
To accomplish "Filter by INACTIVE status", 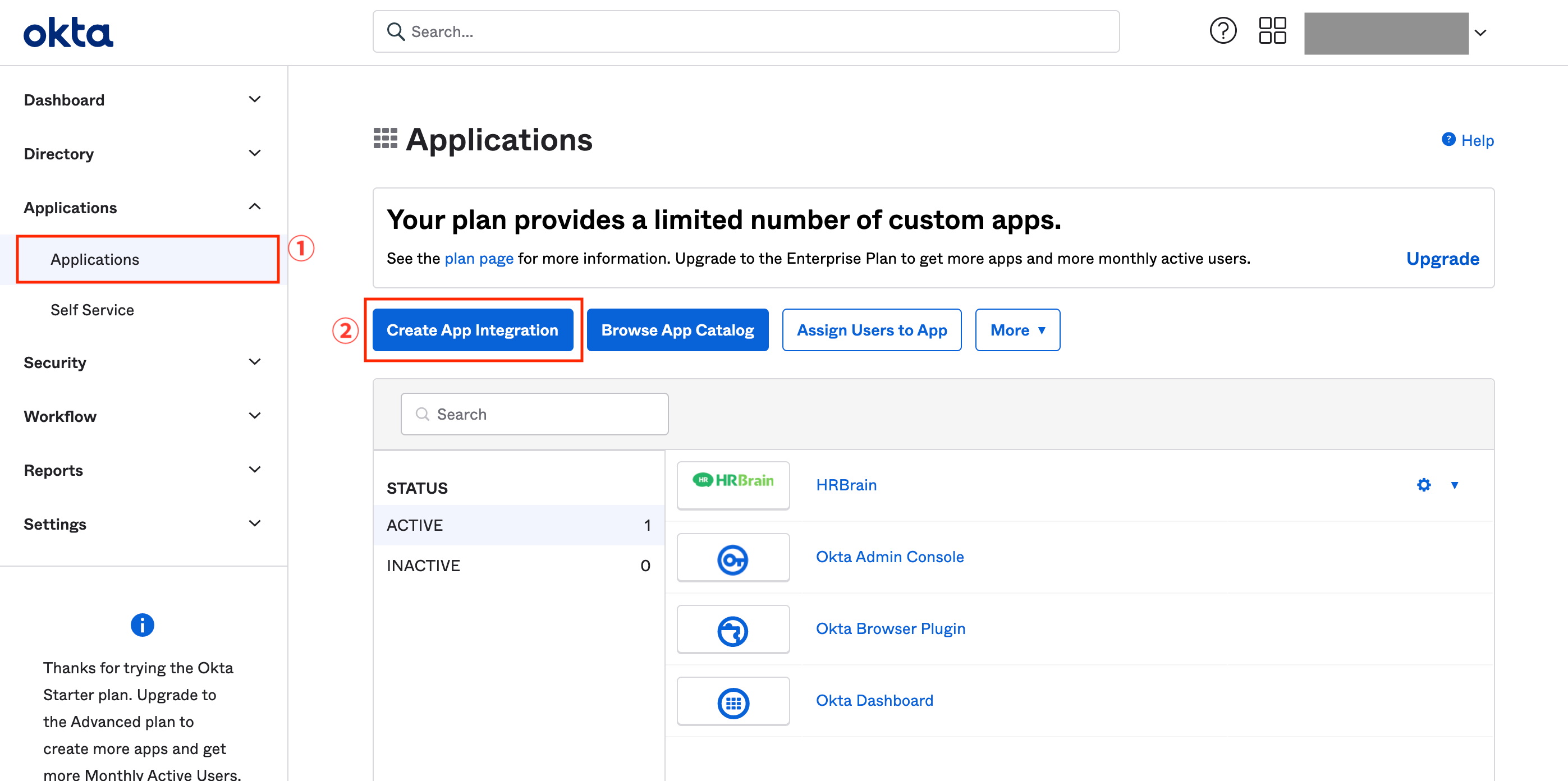I will pyautogui.click(x=519, y=566).
